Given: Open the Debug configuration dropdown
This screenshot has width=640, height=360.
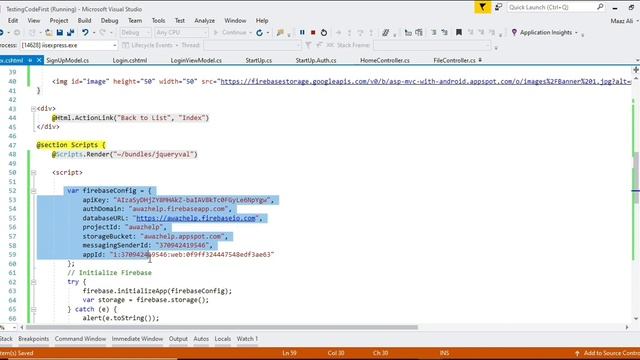Looking at the screenshot, I should tap(135, 32).
